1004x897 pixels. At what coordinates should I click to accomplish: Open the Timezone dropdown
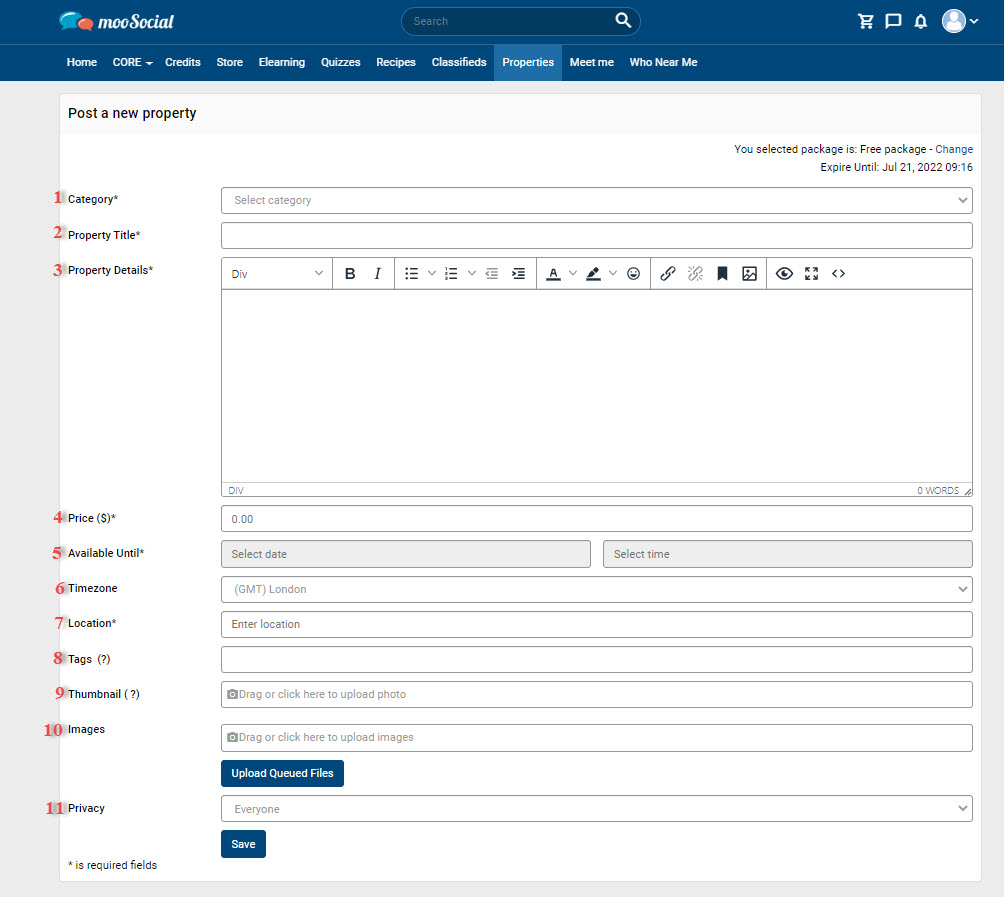click(x=596, y=589)
